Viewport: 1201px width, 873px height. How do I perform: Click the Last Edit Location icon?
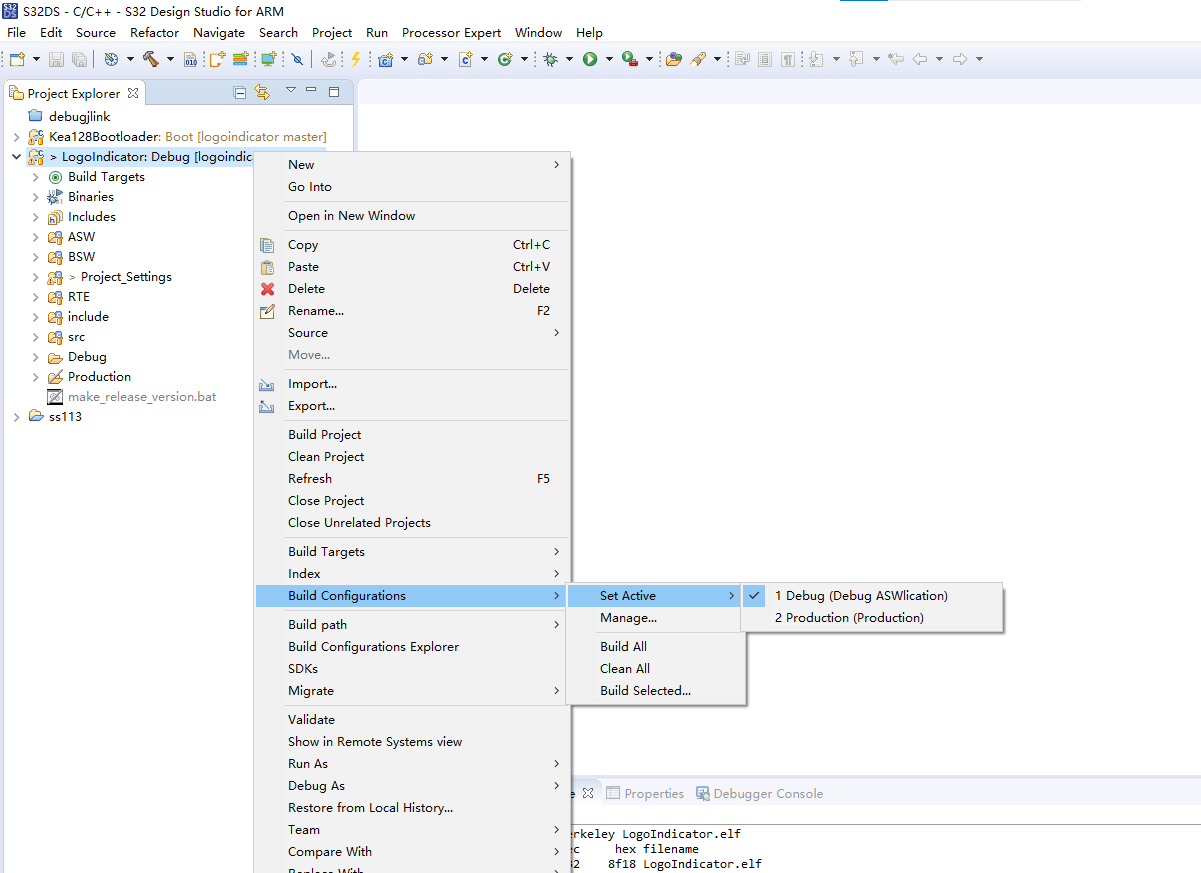click(895, 59)
